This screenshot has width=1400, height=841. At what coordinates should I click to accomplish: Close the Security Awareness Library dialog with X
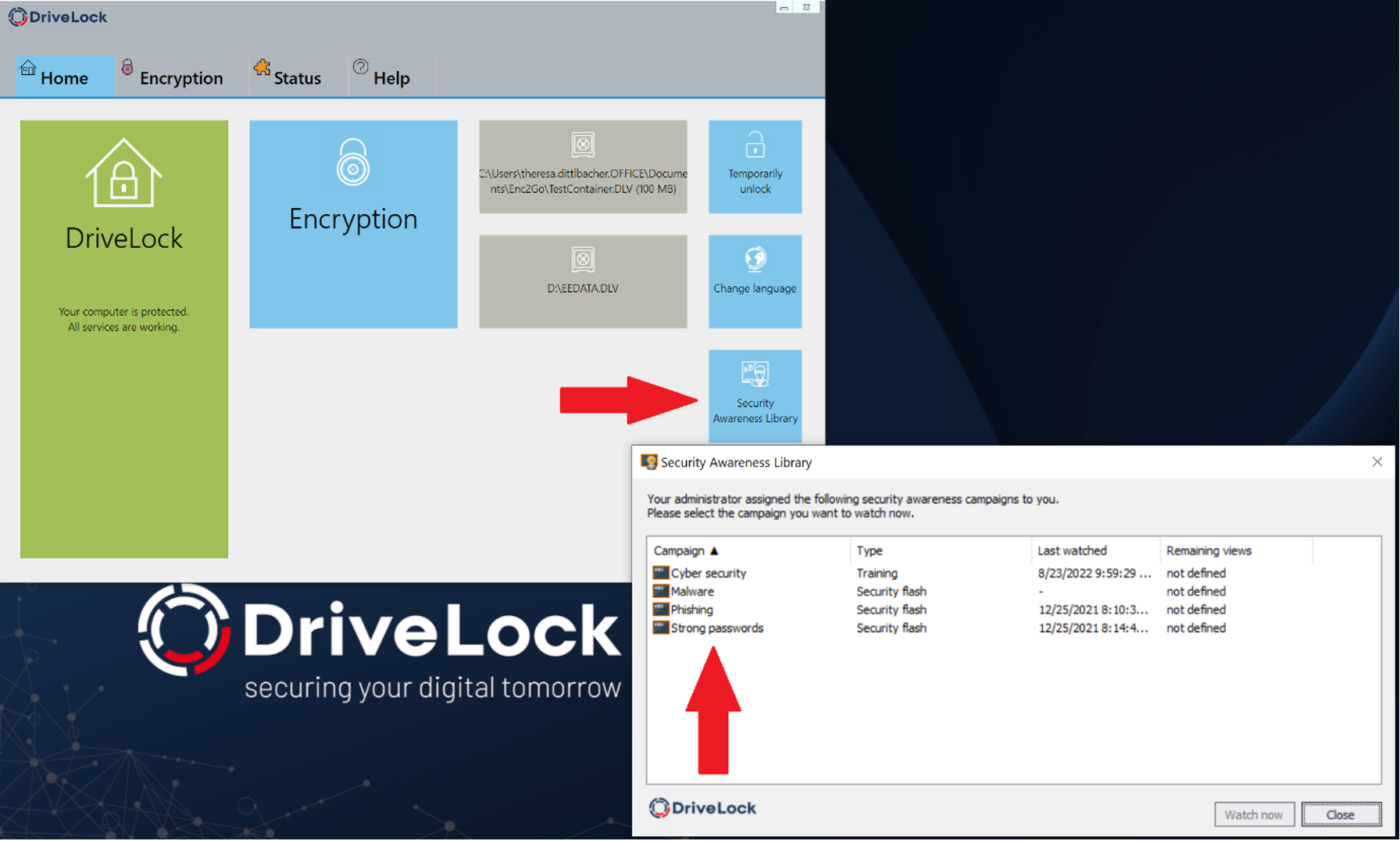[1377, 462]
